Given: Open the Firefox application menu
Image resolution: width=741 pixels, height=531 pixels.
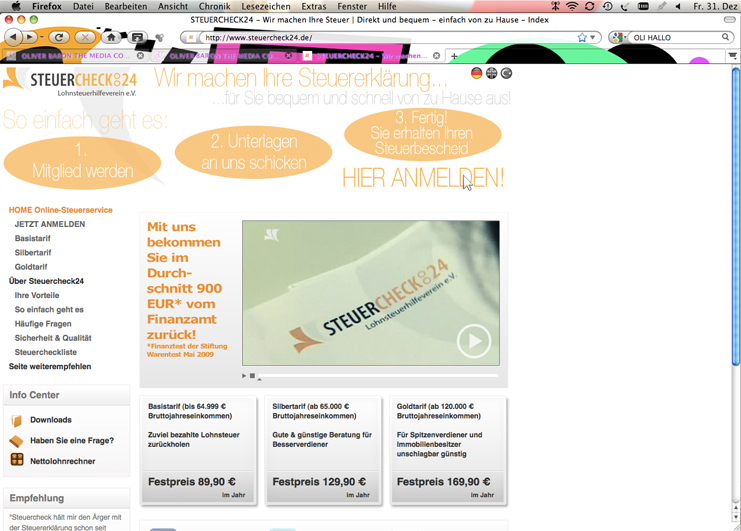Looking at the screenshot, I should pyautogui.click(x=47, y=6).
